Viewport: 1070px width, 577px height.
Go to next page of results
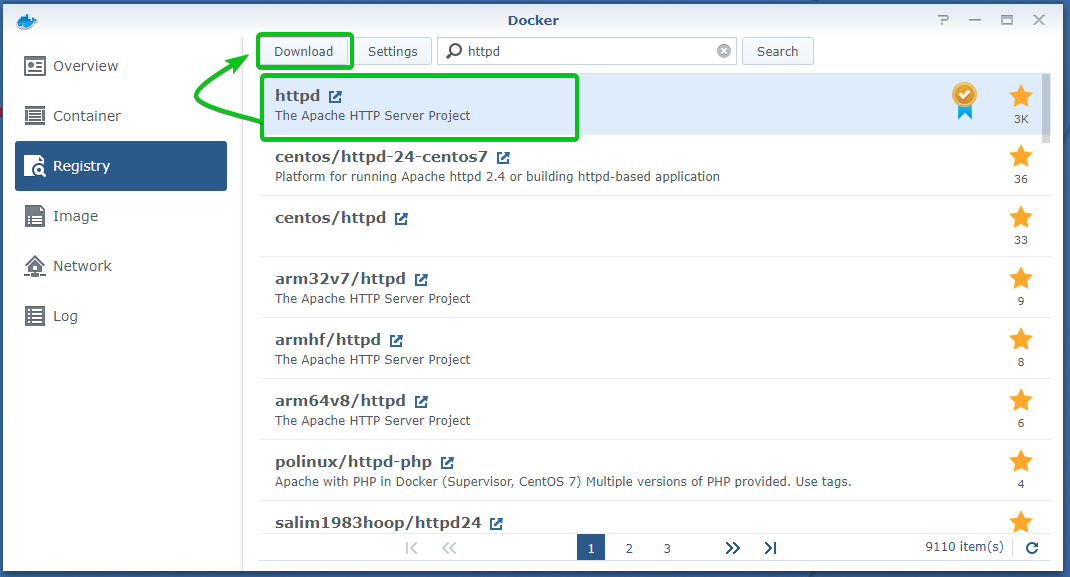pos(732,548)
